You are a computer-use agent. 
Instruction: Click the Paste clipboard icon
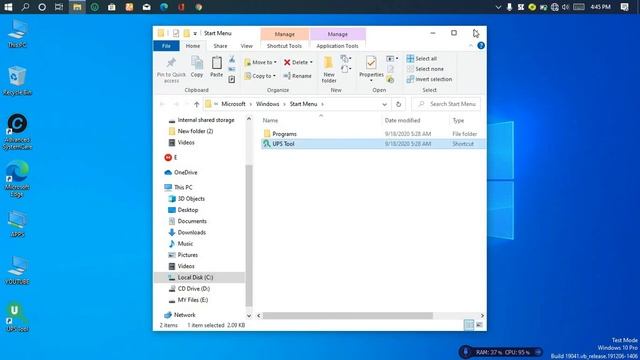[x=216, y=63]
